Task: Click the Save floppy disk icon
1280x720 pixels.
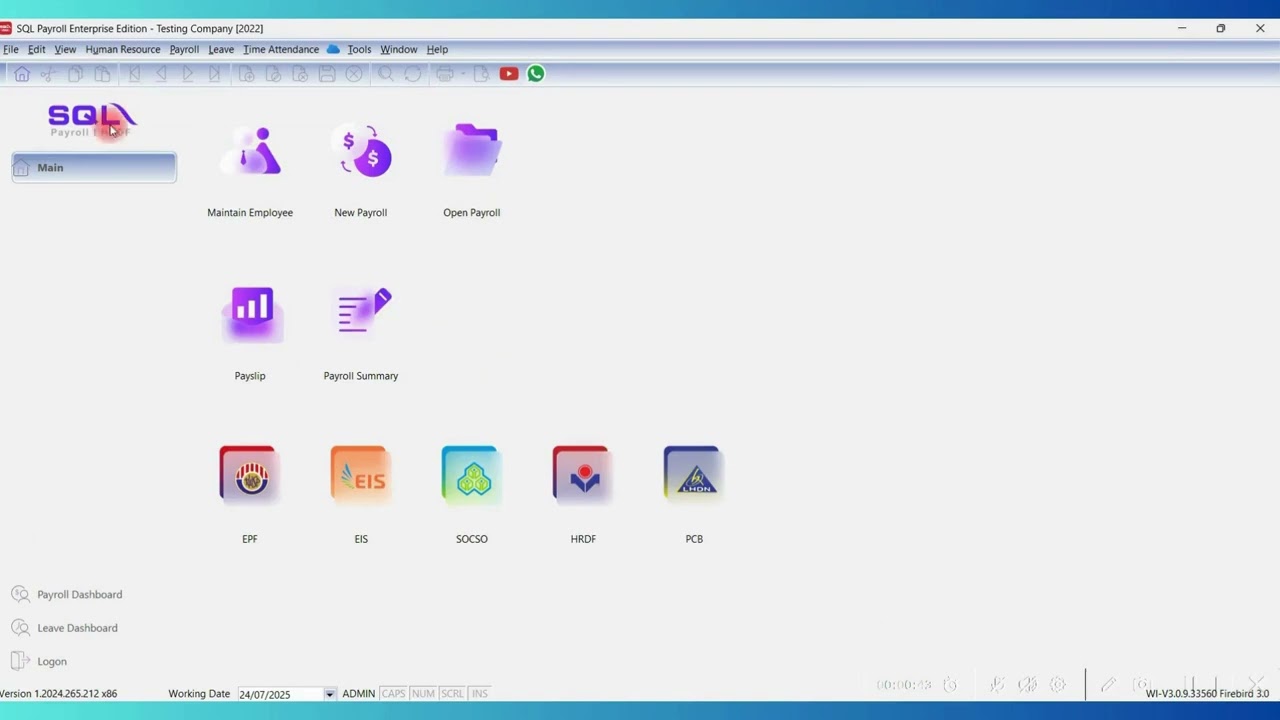Action: tap(327, 74)
